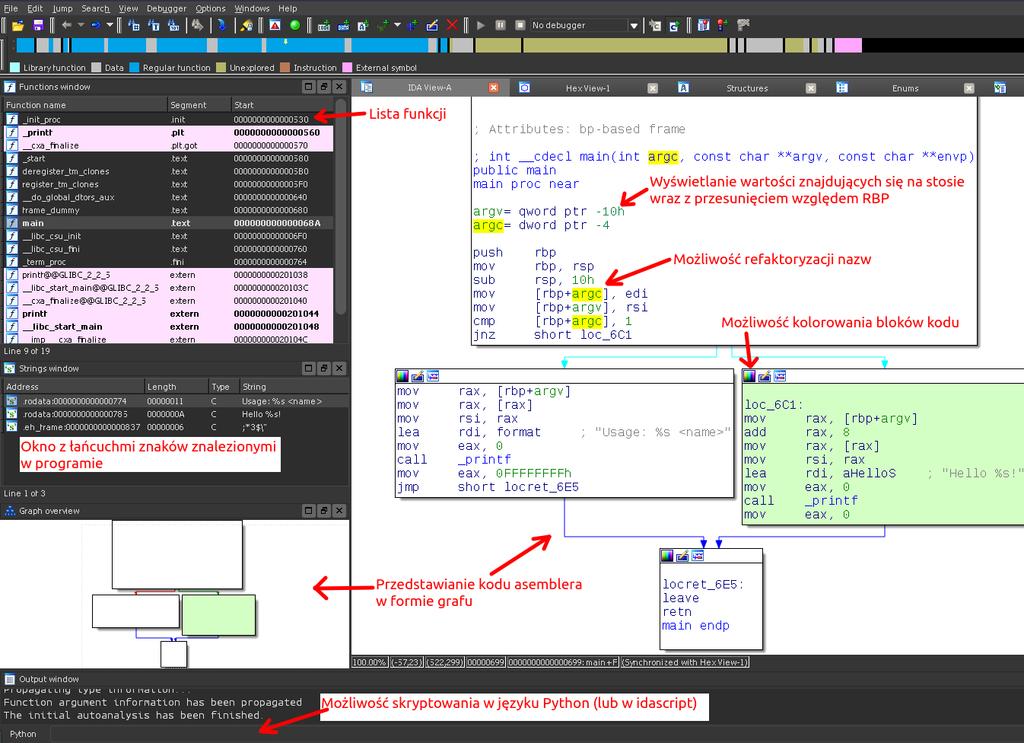Switch to the Hex View-1 tab

pyautogui.click(x=588, y=88)
